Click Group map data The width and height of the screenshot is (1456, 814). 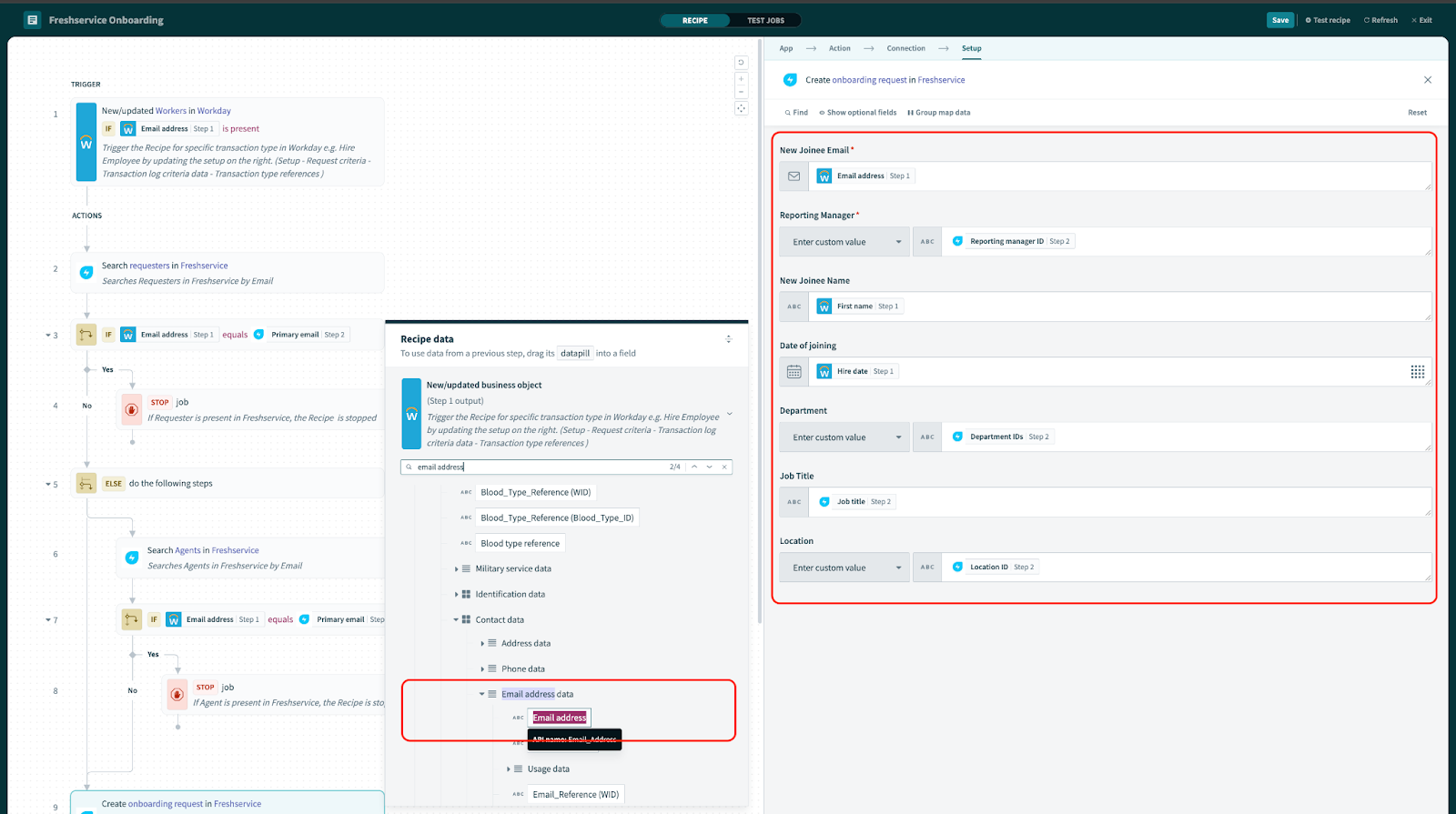pos(939,113)
